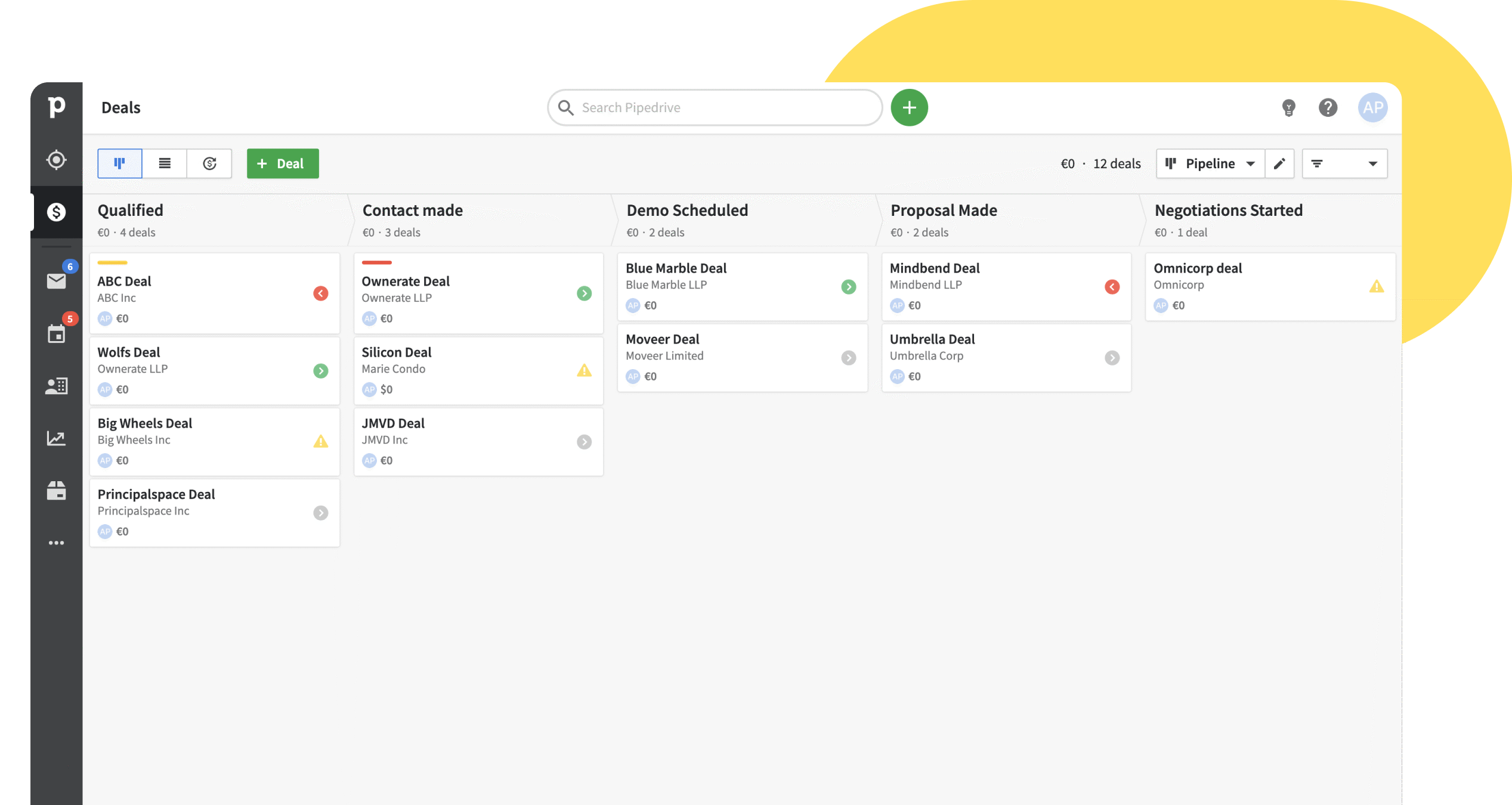Screen dimensions: 1512x805
Task: Open the ABC Deal card title
Action: (x=124, y=281)
